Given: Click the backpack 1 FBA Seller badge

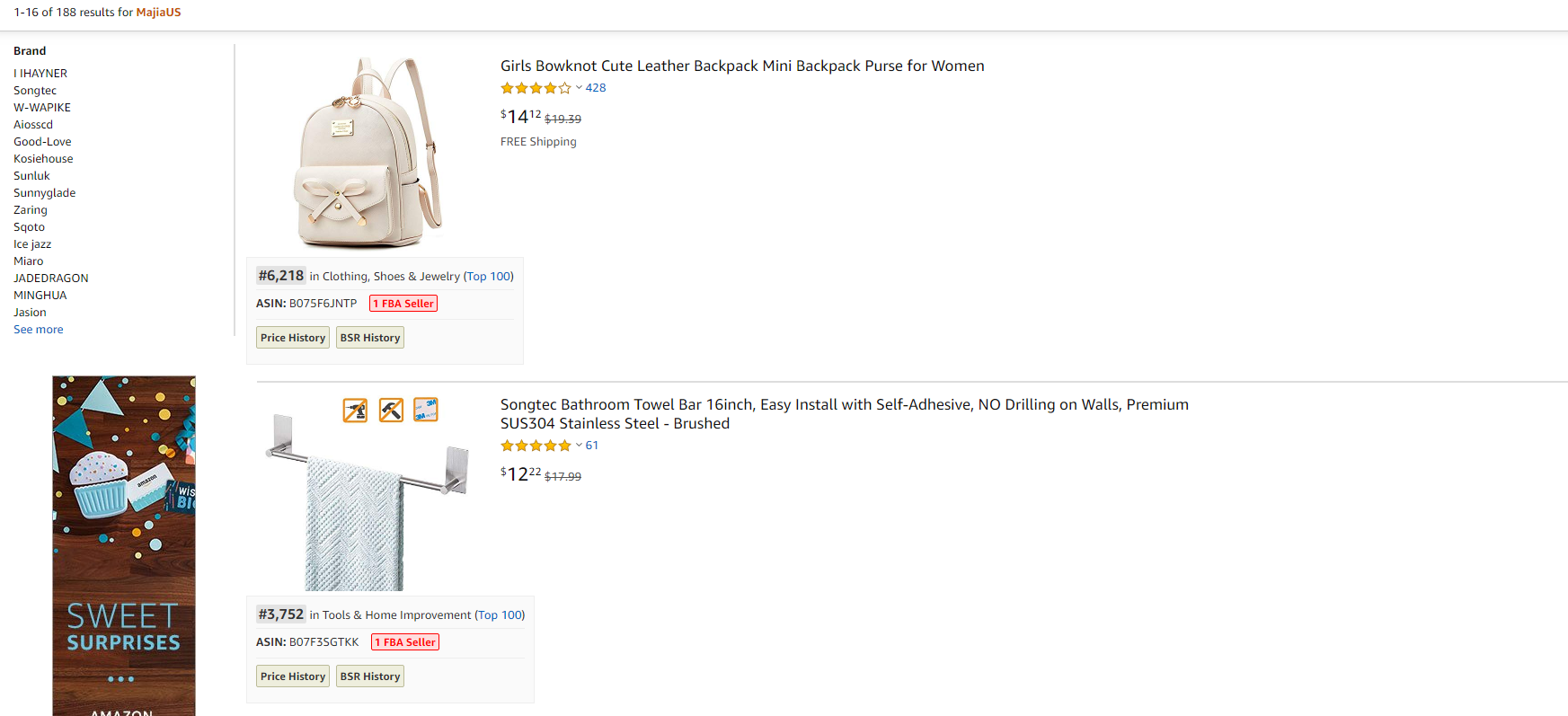Looking at the screenshot, I should point(403,304).
